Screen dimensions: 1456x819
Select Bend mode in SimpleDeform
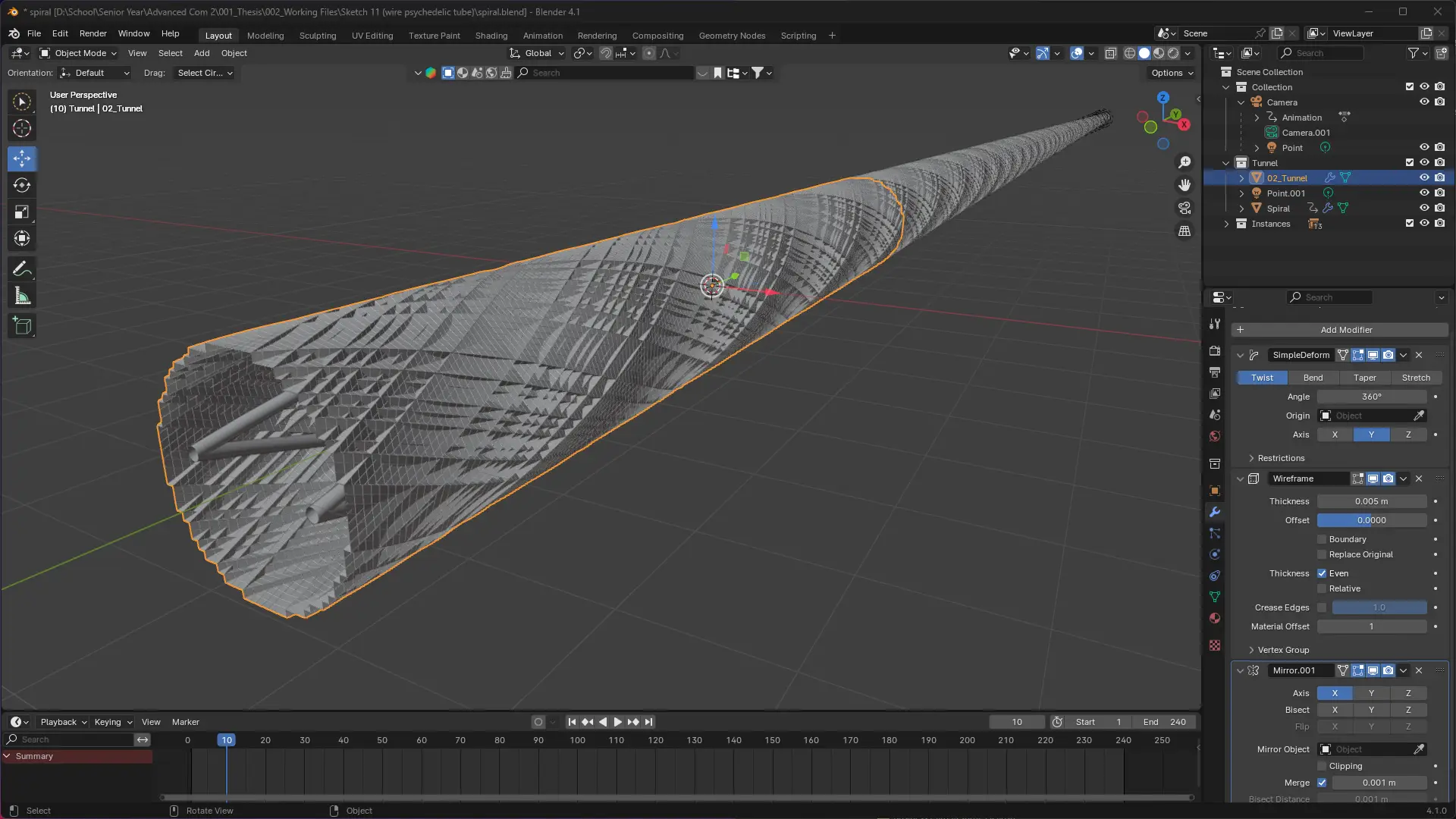click(x=1313, y=378)
